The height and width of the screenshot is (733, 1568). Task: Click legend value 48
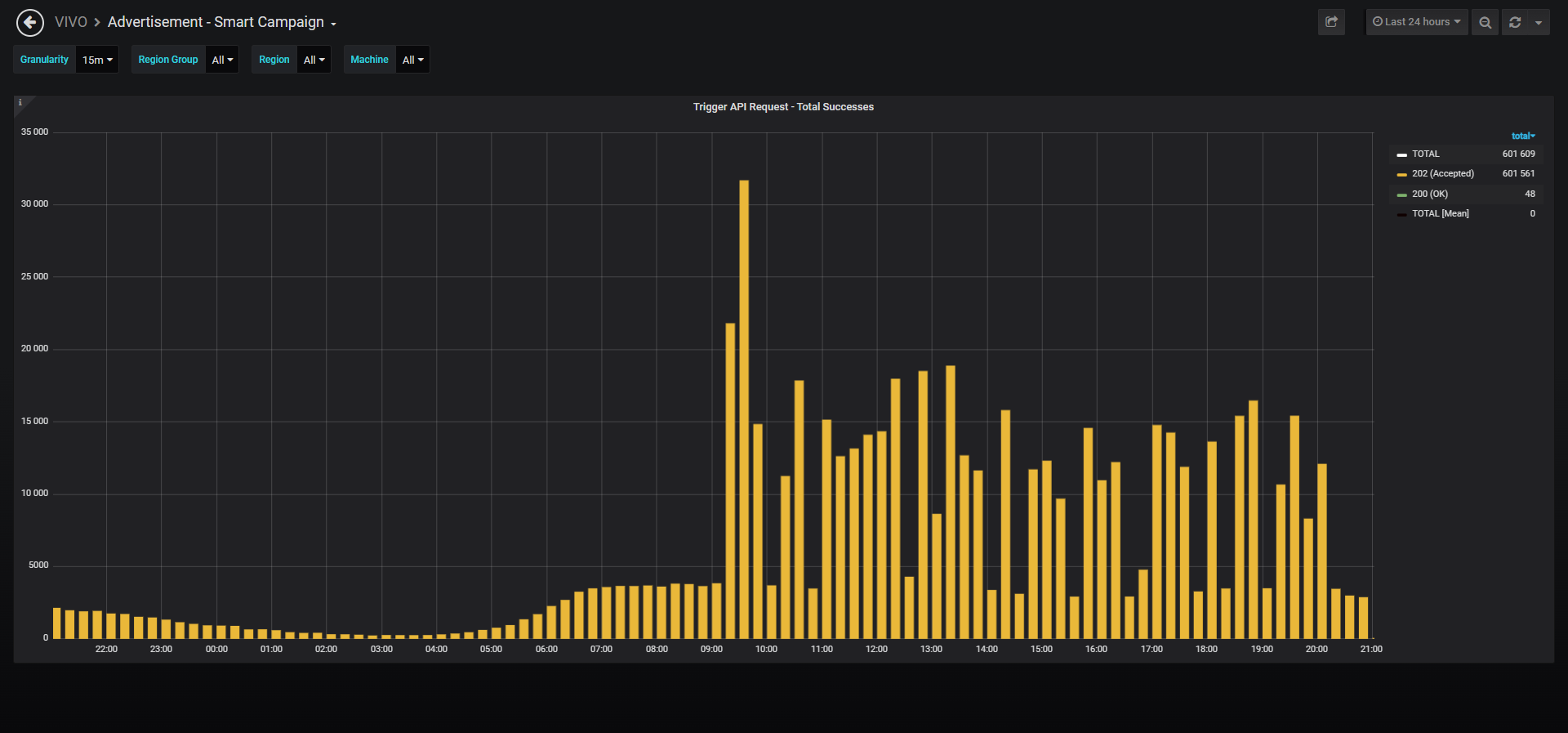[1530, 194]
